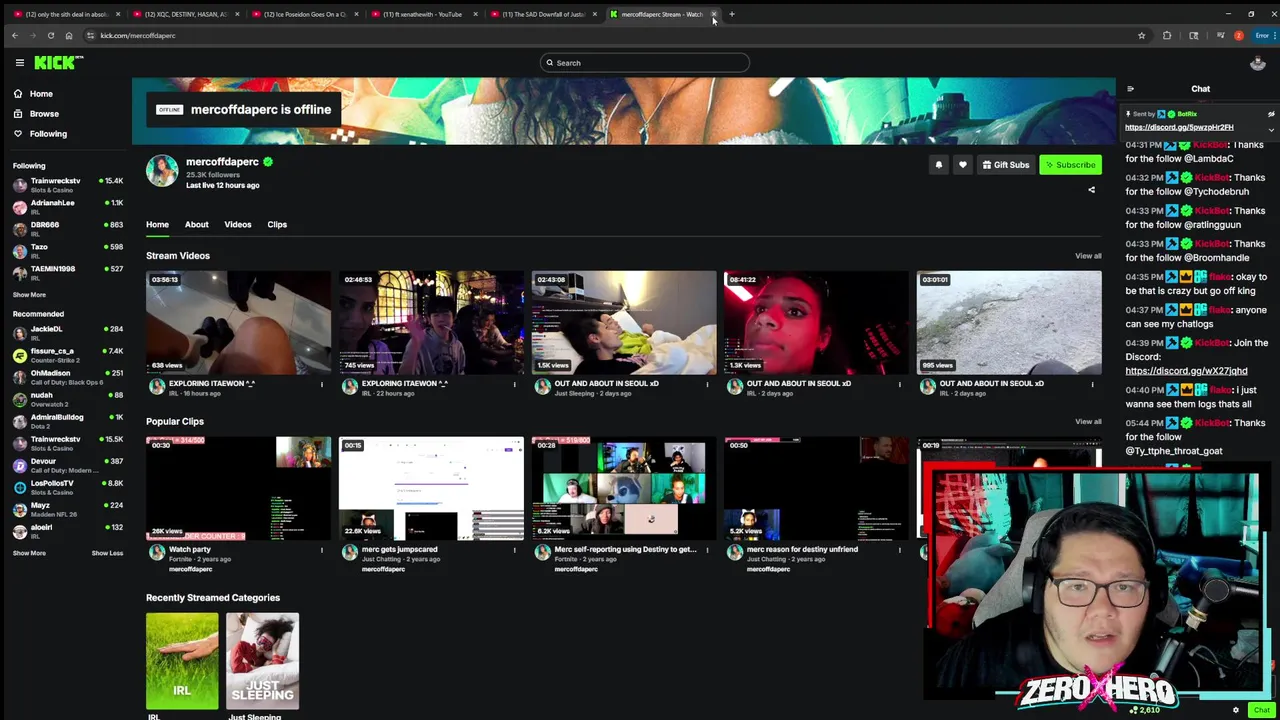
Task: View all Popular Clips
Action: [x=1088, y=422]
